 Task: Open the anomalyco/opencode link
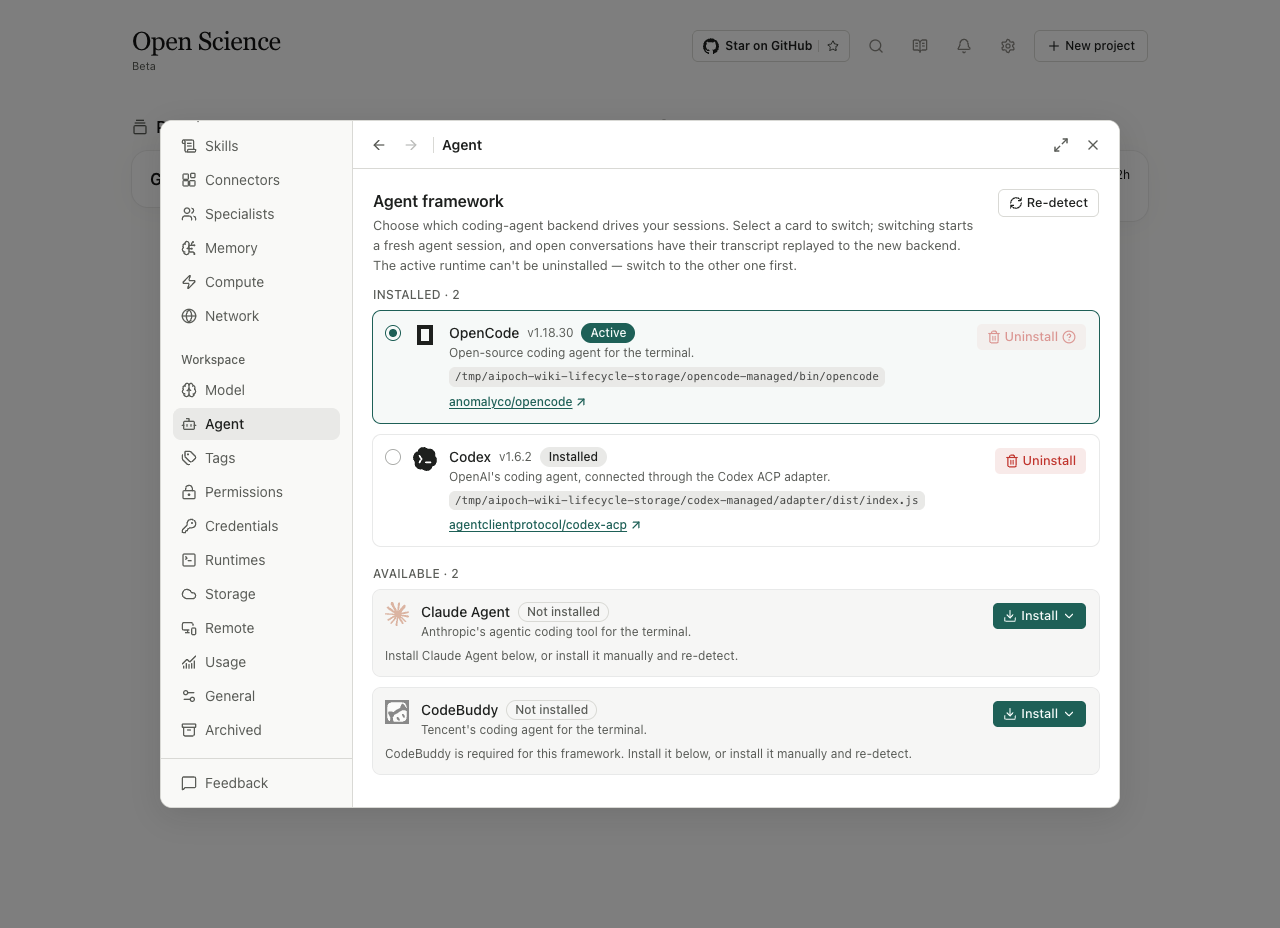pyautogui.click(x=517, y=402)
